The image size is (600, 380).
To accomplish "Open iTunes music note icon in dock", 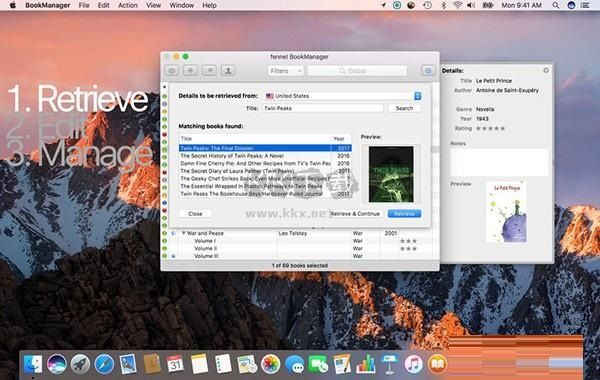I will coord(413,364).
